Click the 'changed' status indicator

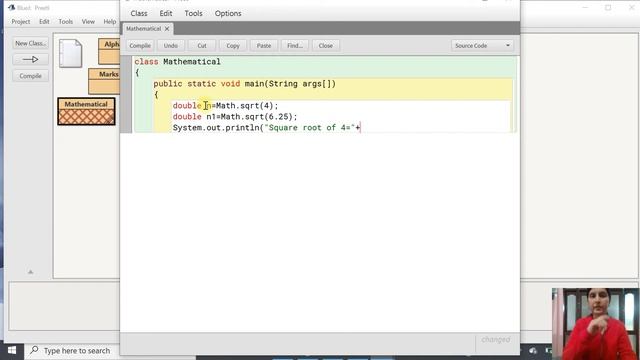[496, 340]
